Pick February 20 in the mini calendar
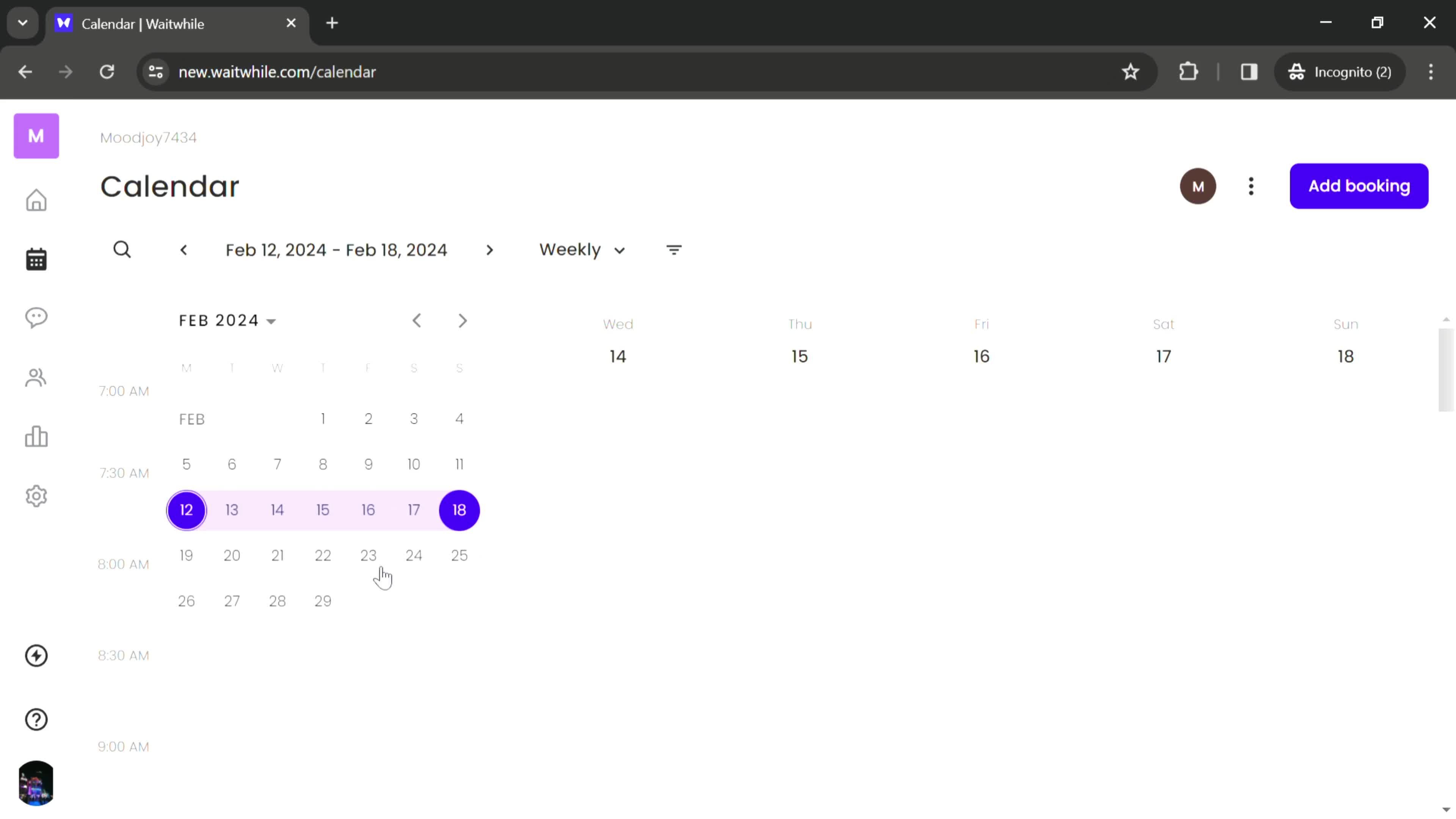 pos(232,555)
